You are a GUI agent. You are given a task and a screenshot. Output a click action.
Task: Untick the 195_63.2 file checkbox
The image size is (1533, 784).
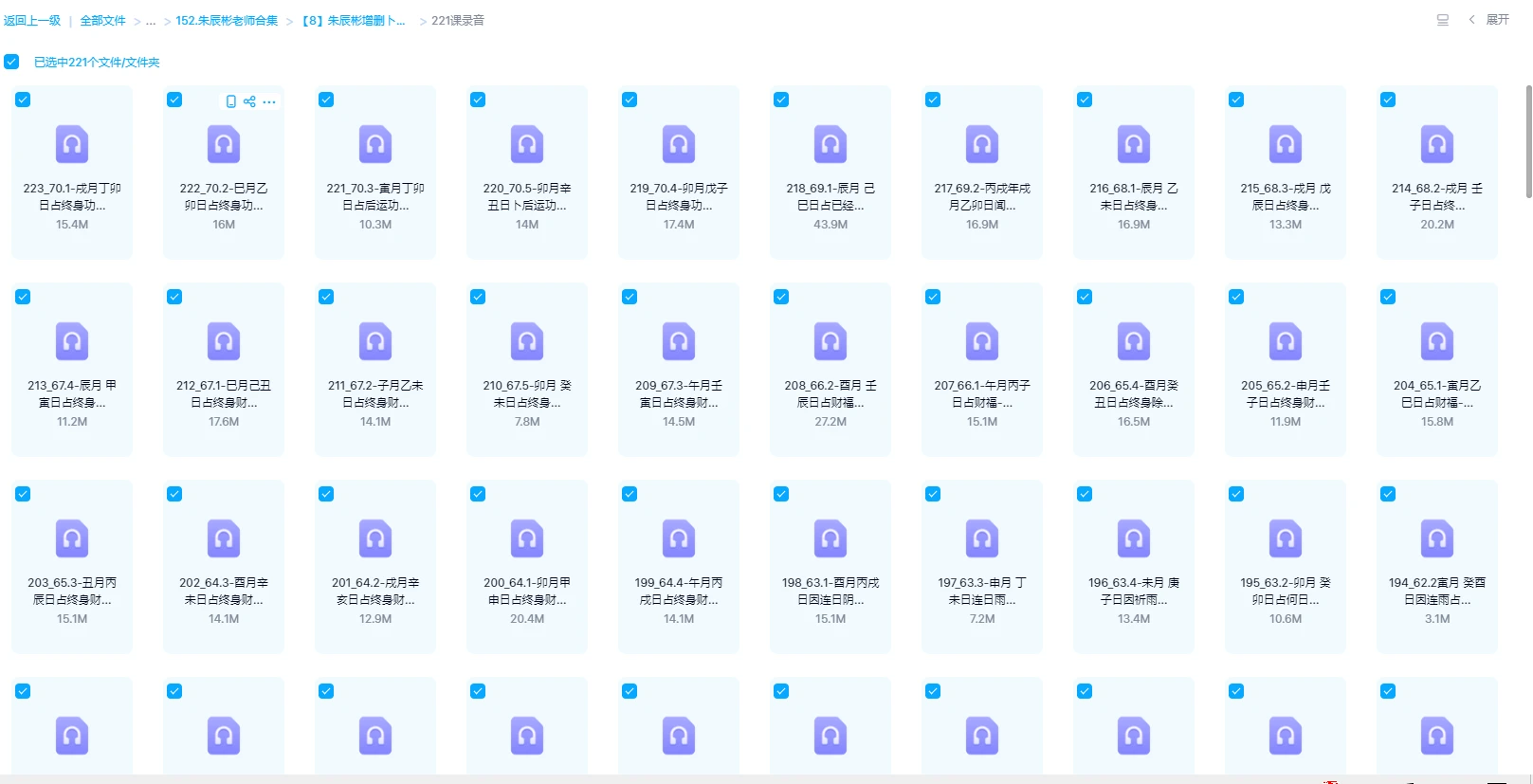(x=1236, y=494)
